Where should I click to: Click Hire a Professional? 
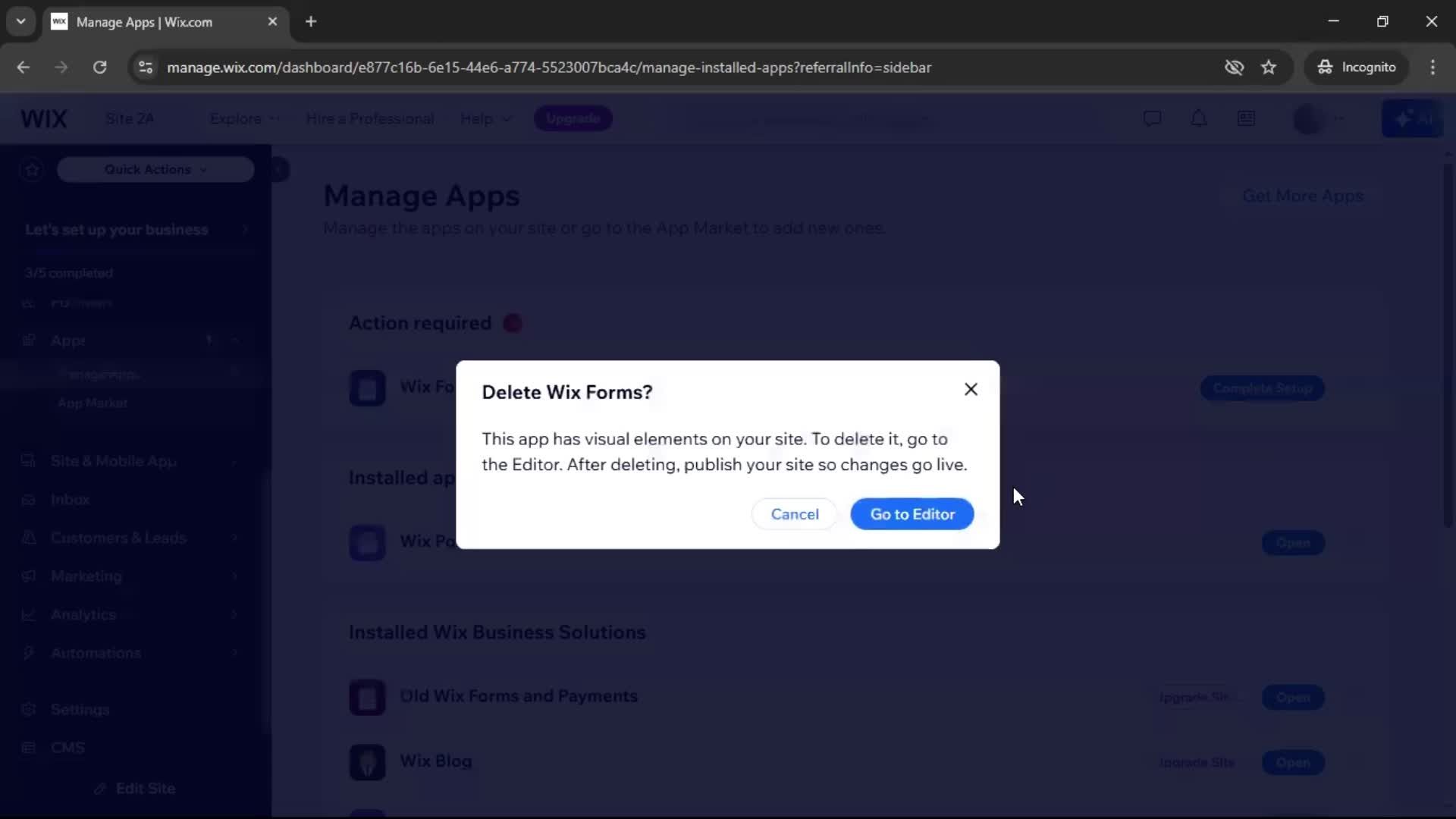pyautogui.click(x=370, y=119)
